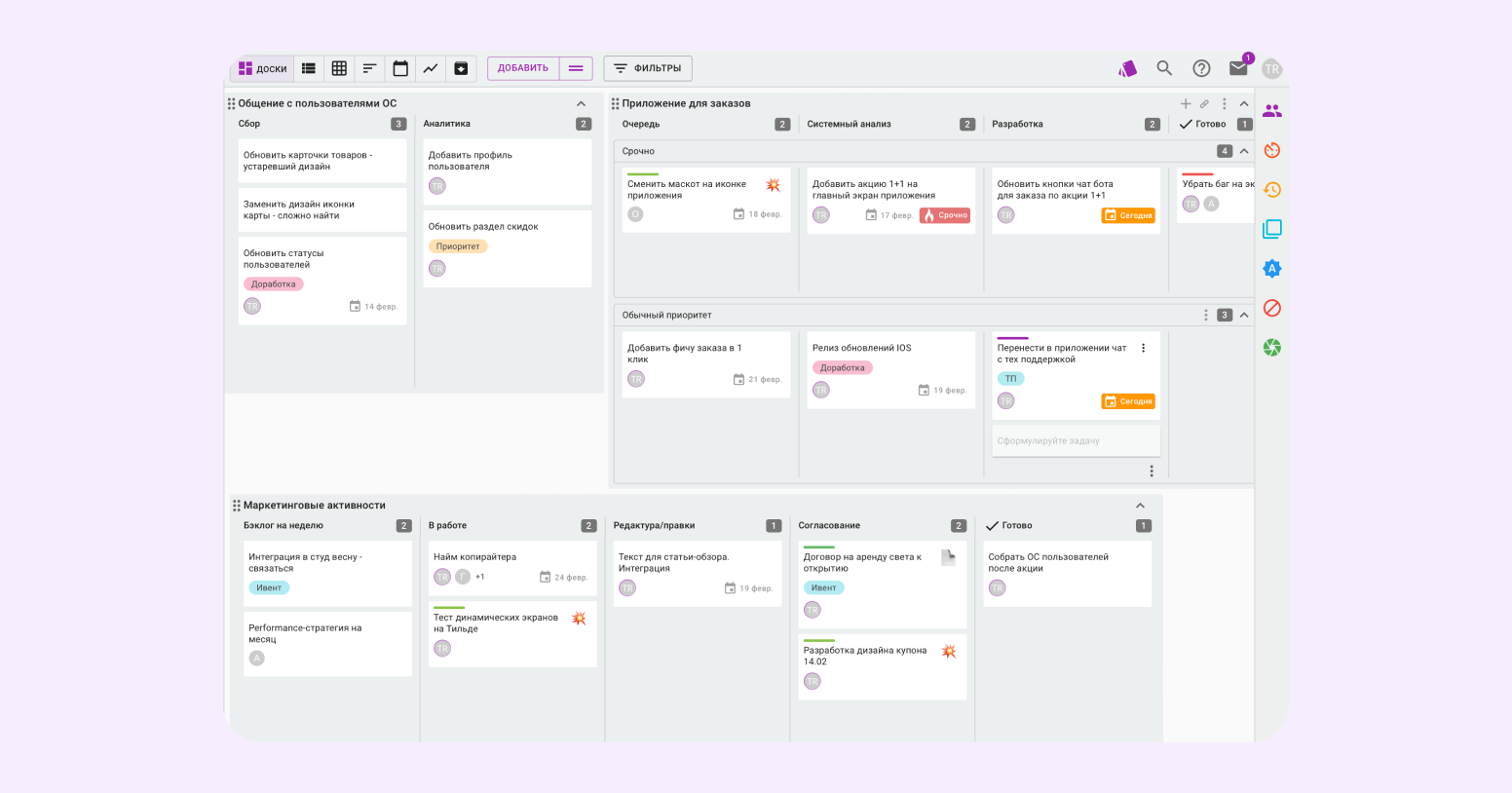Click the Сегодня date badge on Обновить кнопки чат бота
This screenshot has height=793, width=1512.
pyautogui.click(x=1128, y=215)
